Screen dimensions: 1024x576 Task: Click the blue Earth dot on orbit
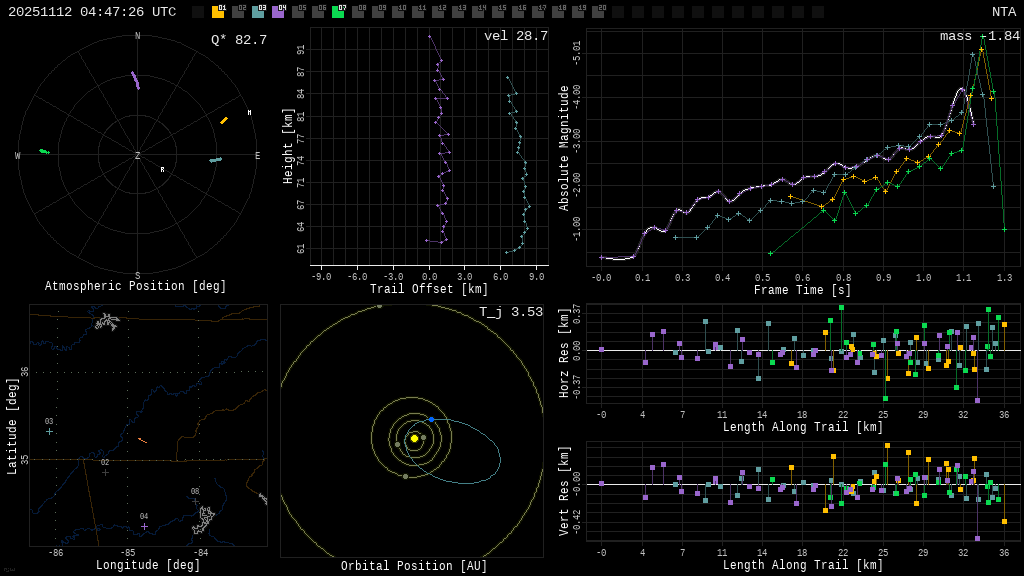(x=431, y=419)
